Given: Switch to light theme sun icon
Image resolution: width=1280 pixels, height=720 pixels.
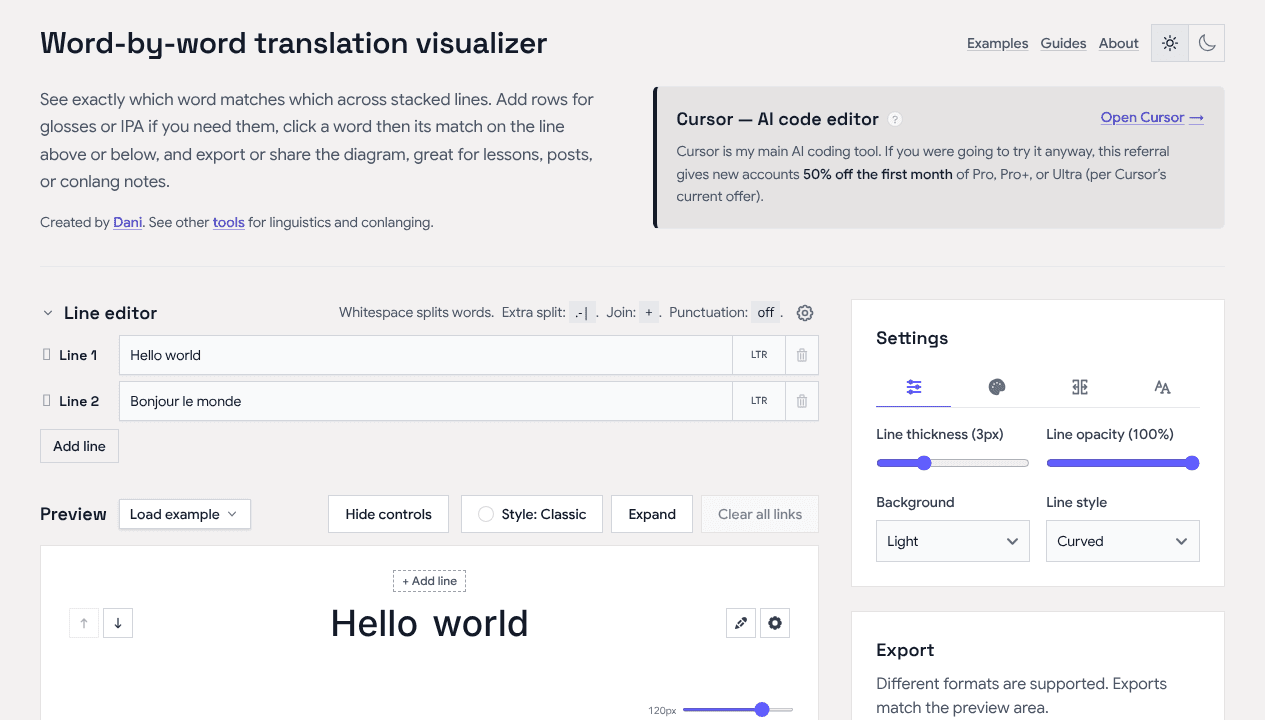Looking at the screenshot, I should 1170,43.
